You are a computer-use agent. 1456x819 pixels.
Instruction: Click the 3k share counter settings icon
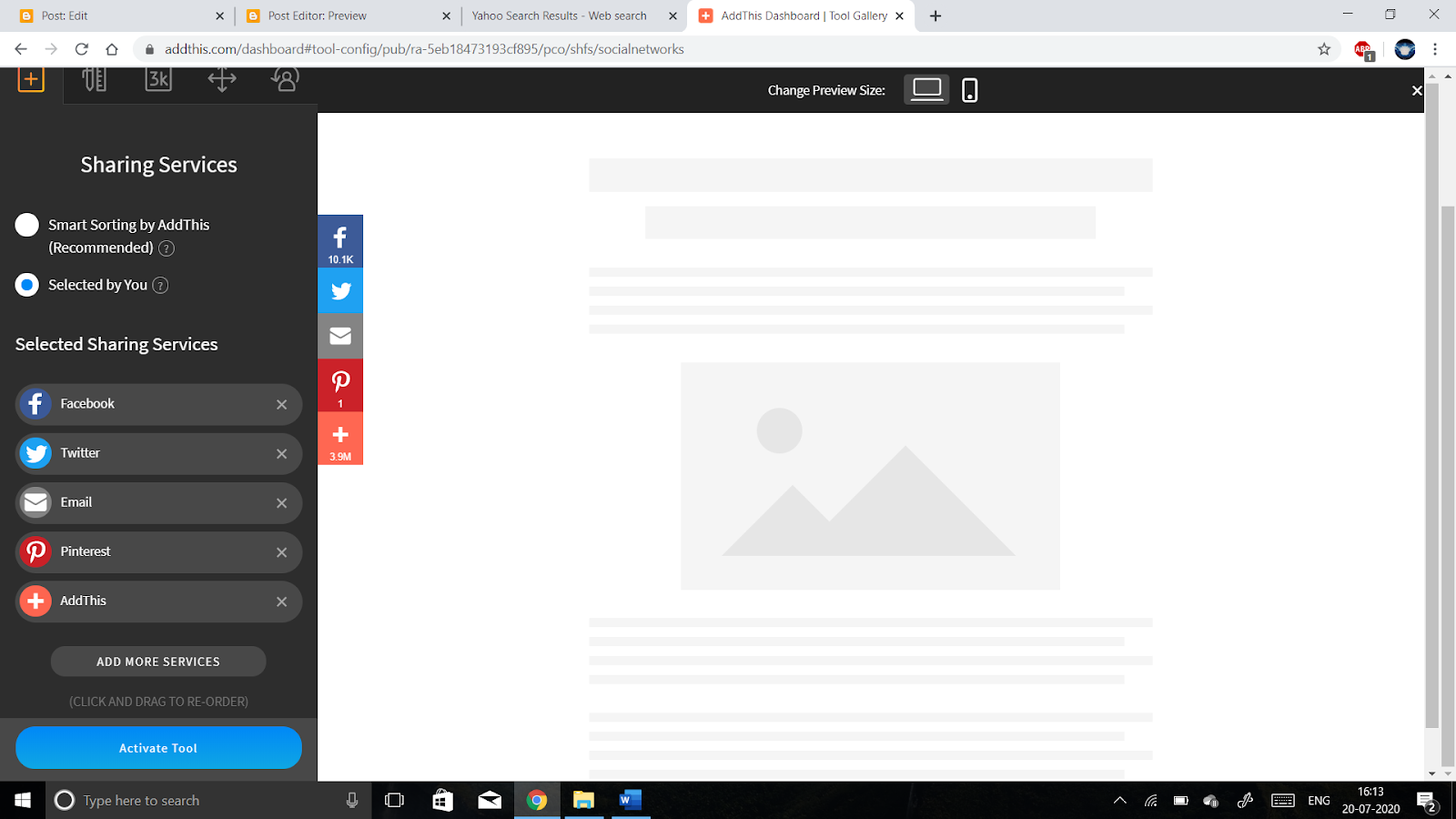(157, 79)
